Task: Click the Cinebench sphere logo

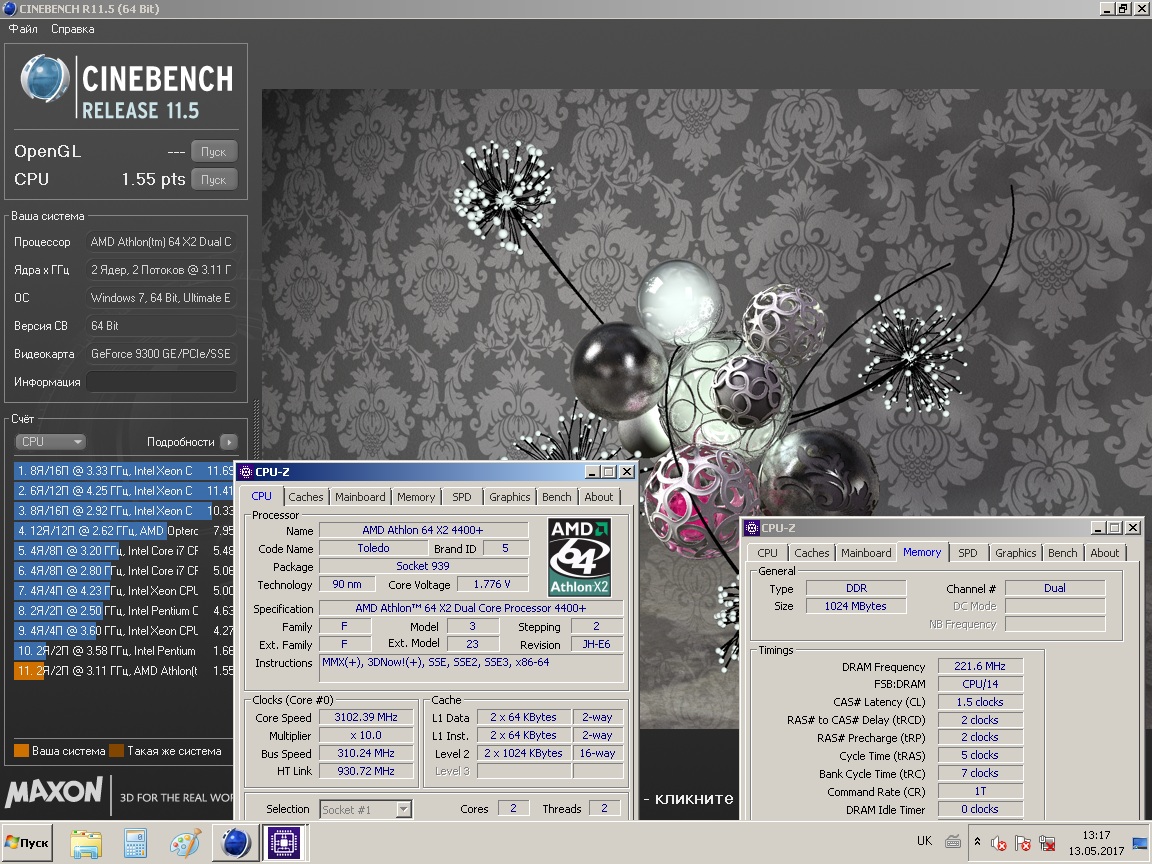Action: 45,78
